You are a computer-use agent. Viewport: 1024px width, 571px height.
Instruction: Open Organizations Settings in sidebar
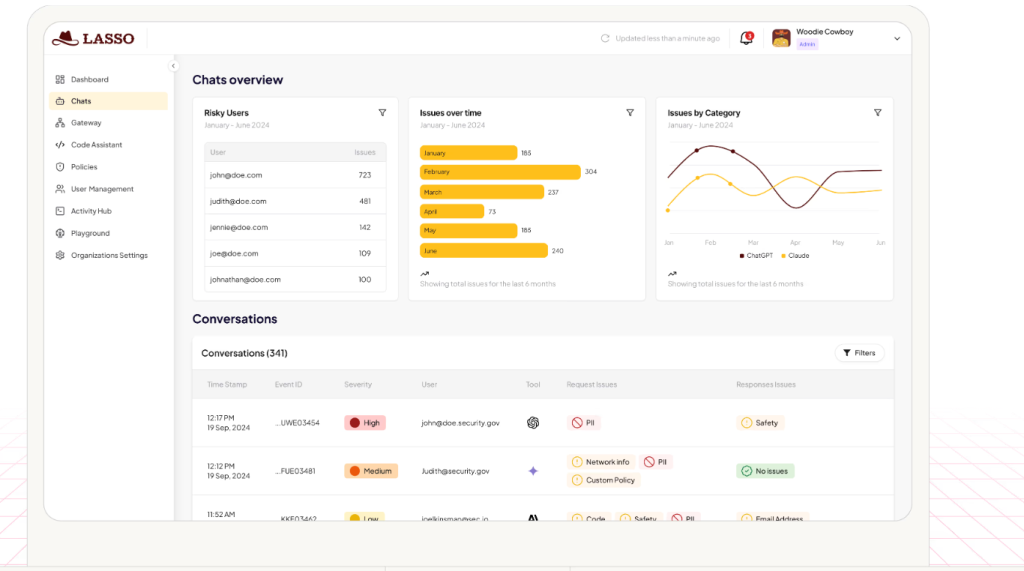(108, 255)
